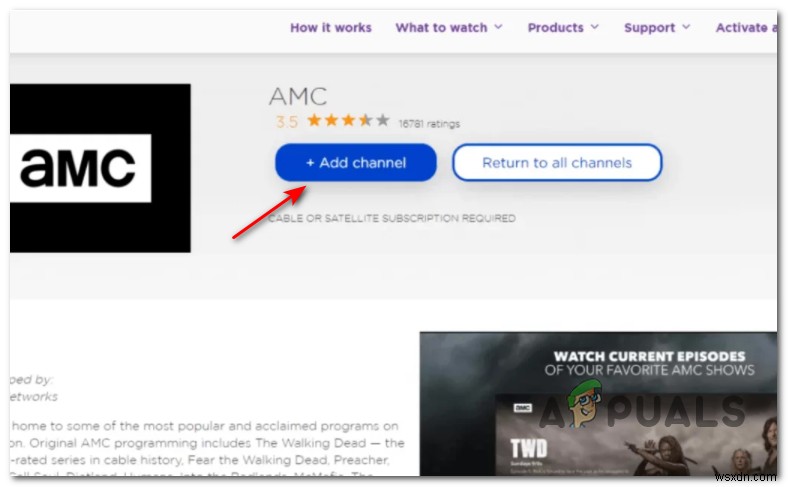The height and width of the screenshot is (487, 788).
Task: Click the AMC channel title
Action: 299,96
